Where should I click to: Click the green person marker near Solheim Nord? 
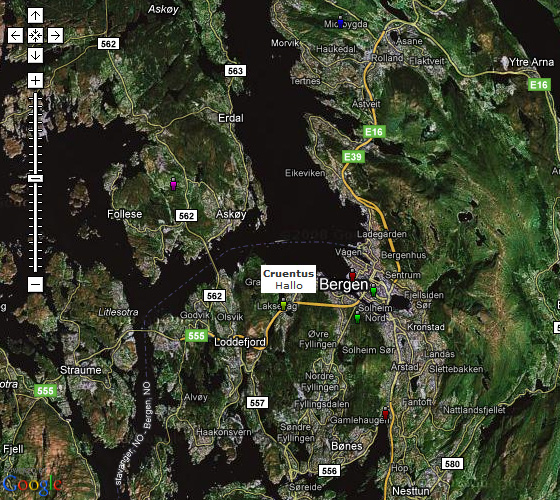click(x=357, y=317)
